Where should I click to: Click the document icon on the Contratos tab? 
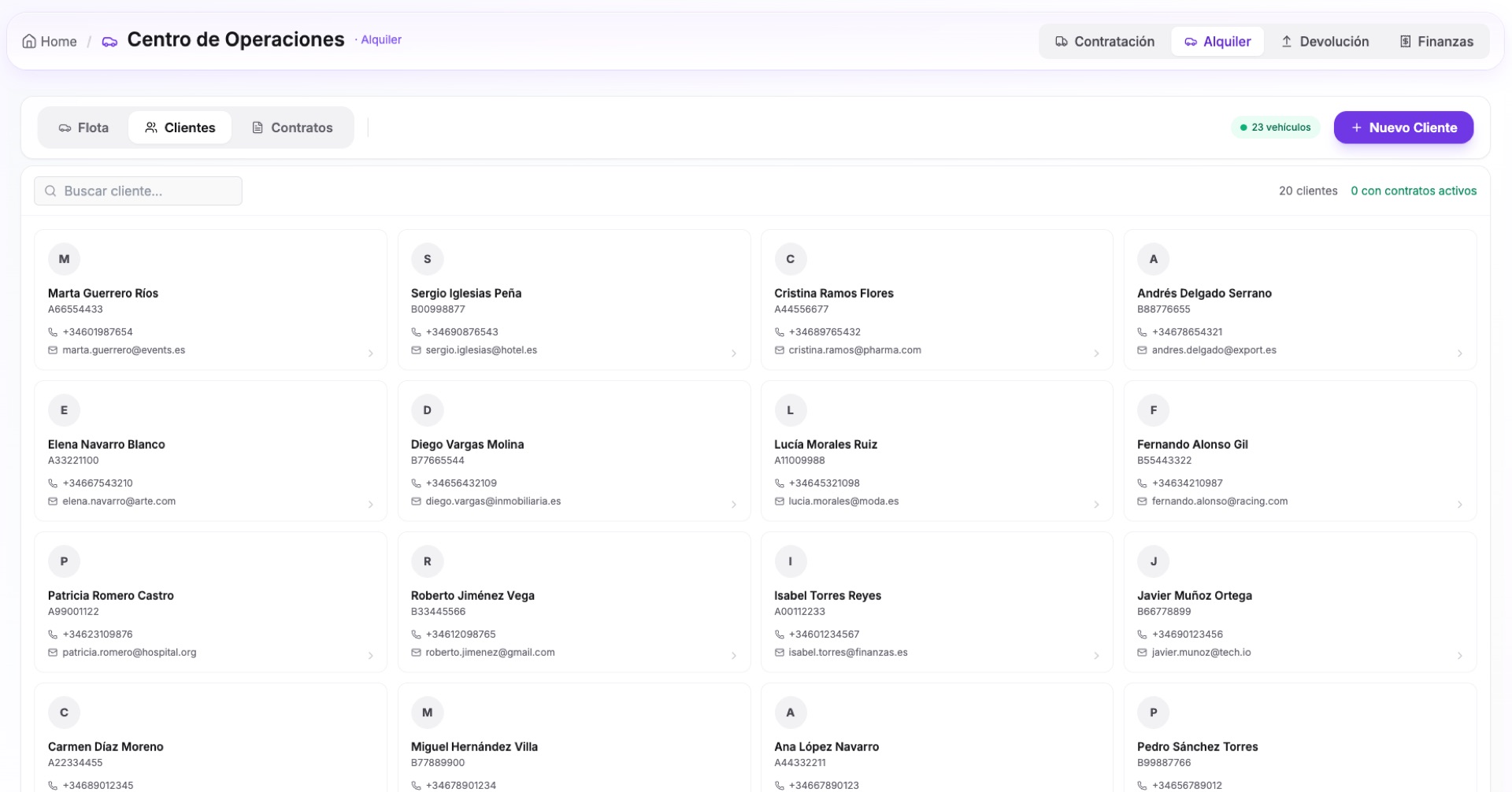256,127
